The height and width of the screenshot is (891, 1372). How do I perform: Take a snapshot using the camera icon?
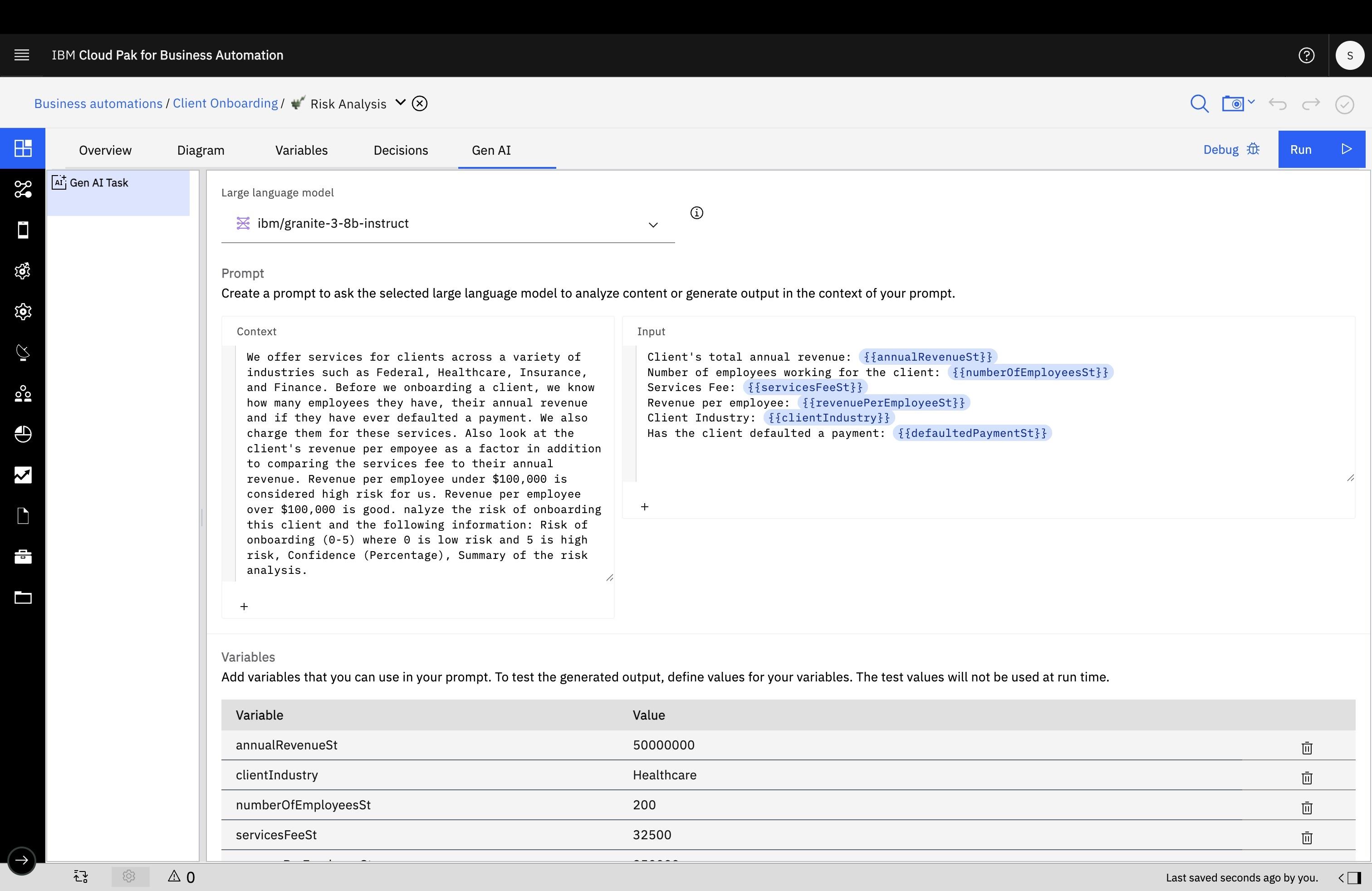pyautogui.click(x=1234, y=104)
